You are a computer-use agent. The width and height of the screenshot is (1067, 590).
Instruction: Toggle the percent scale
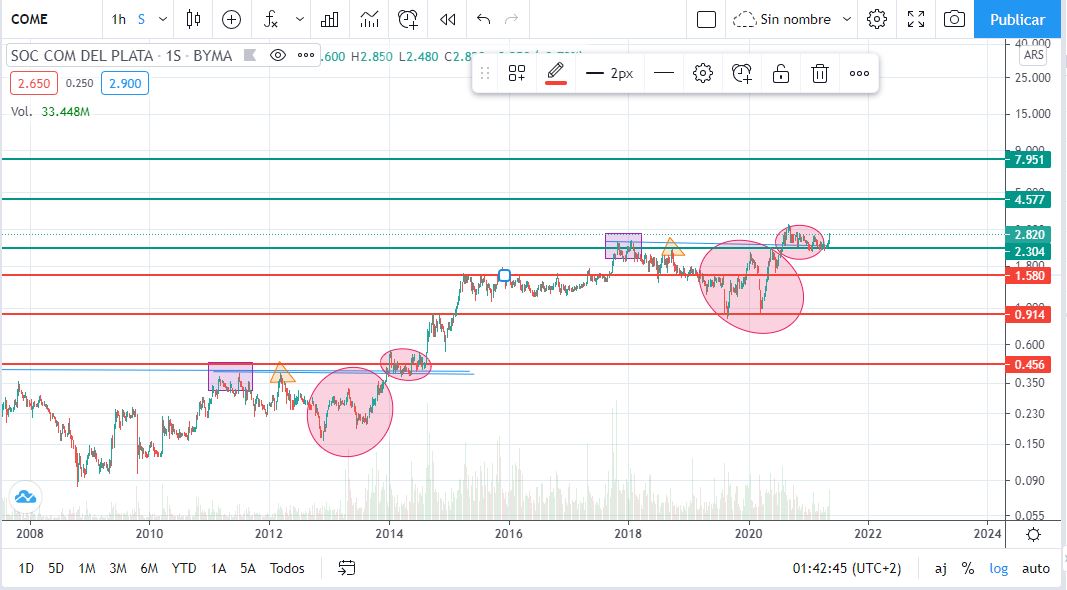(968, 568)
